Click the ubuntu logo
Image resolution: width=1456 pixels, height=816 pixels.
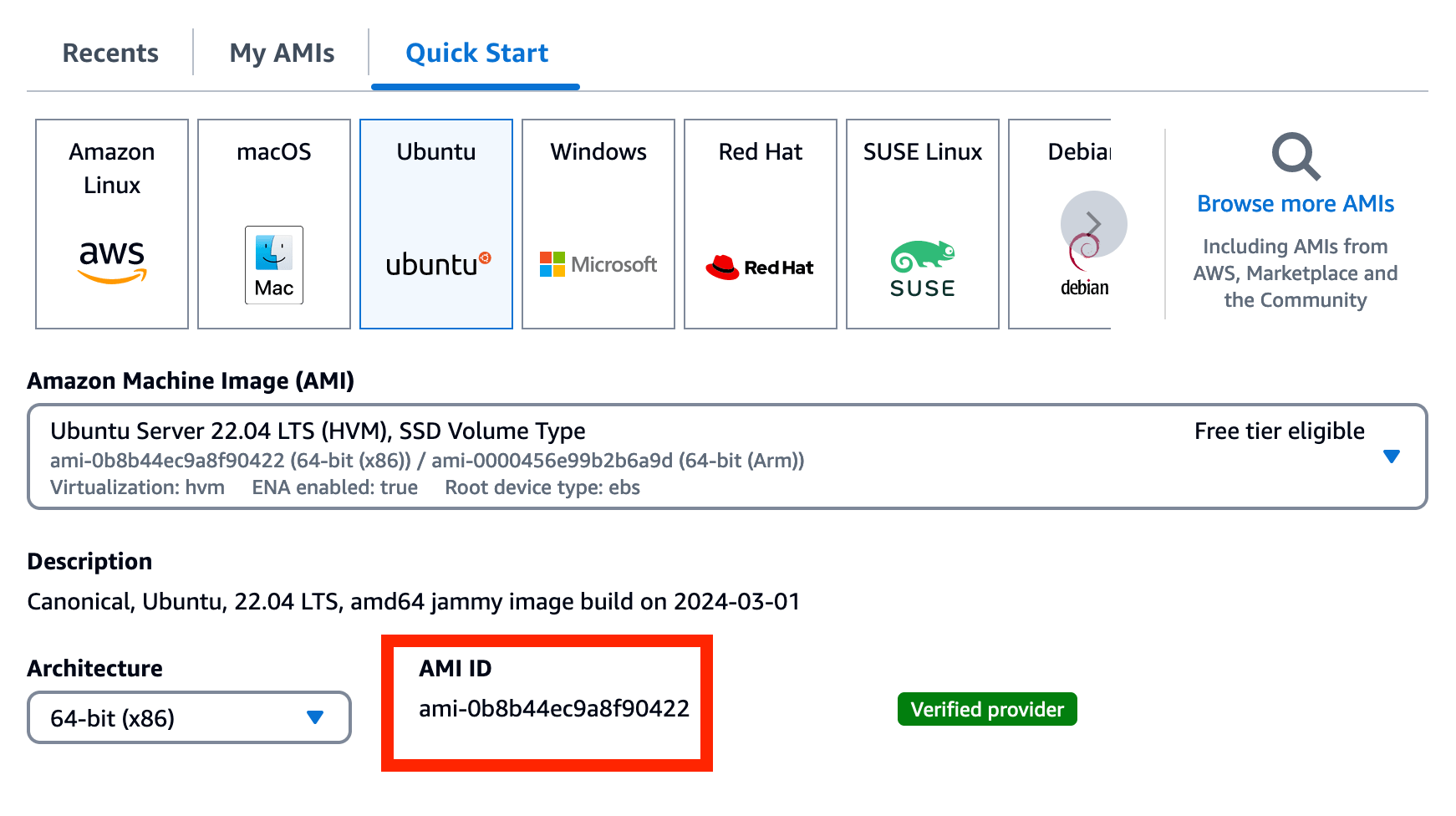pos(438,264)
